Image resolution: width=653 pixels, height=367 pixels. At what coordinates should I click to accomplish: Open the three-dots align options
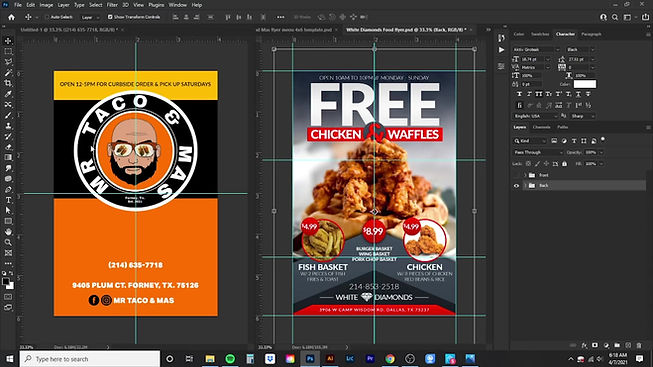coord(281,17)
